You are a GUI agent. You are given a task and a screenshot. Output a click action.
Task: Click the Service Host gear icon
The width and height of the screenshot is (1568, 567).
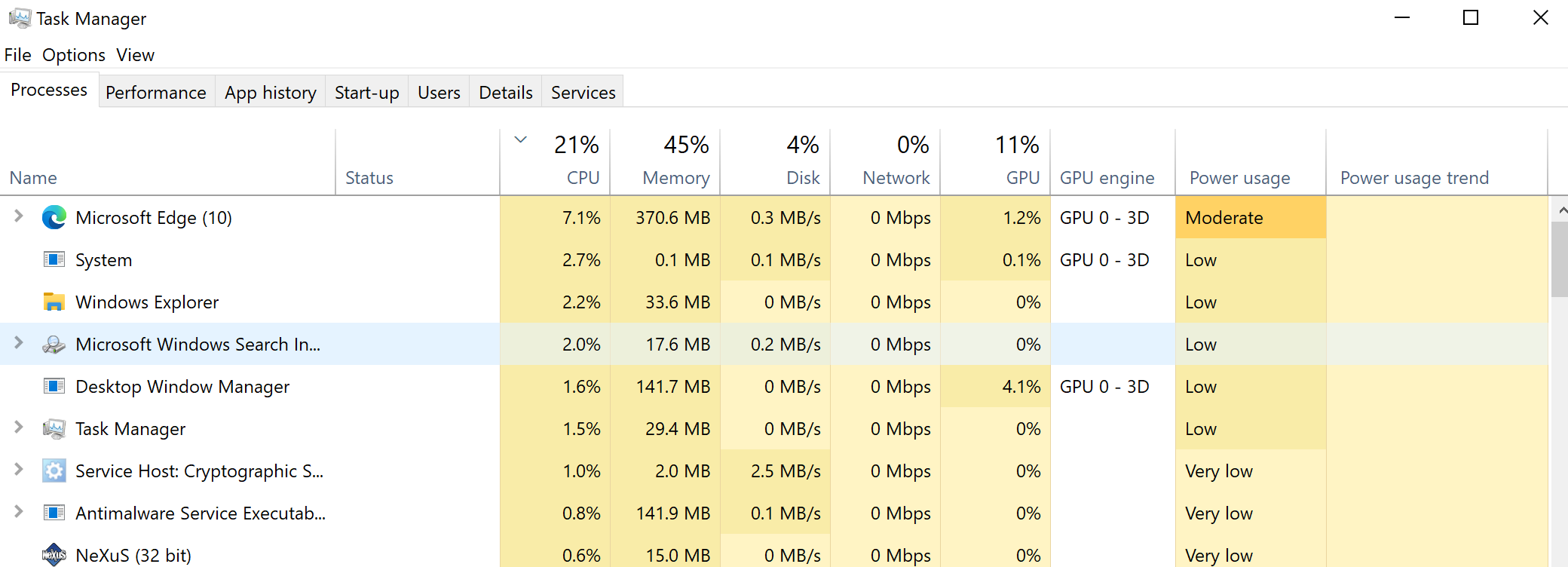pyautogui.click(x=53, y=470)
